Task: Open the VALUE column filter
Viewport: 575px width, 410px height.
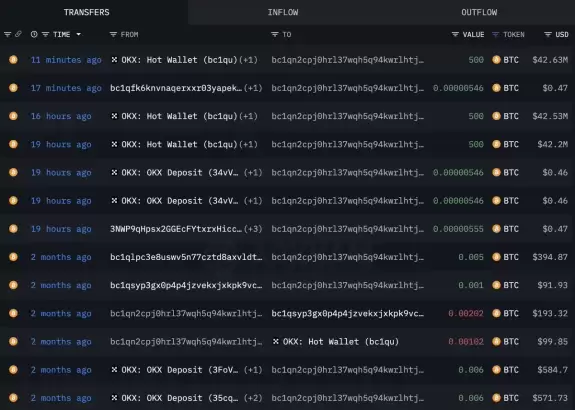Action: click(455, 34)
